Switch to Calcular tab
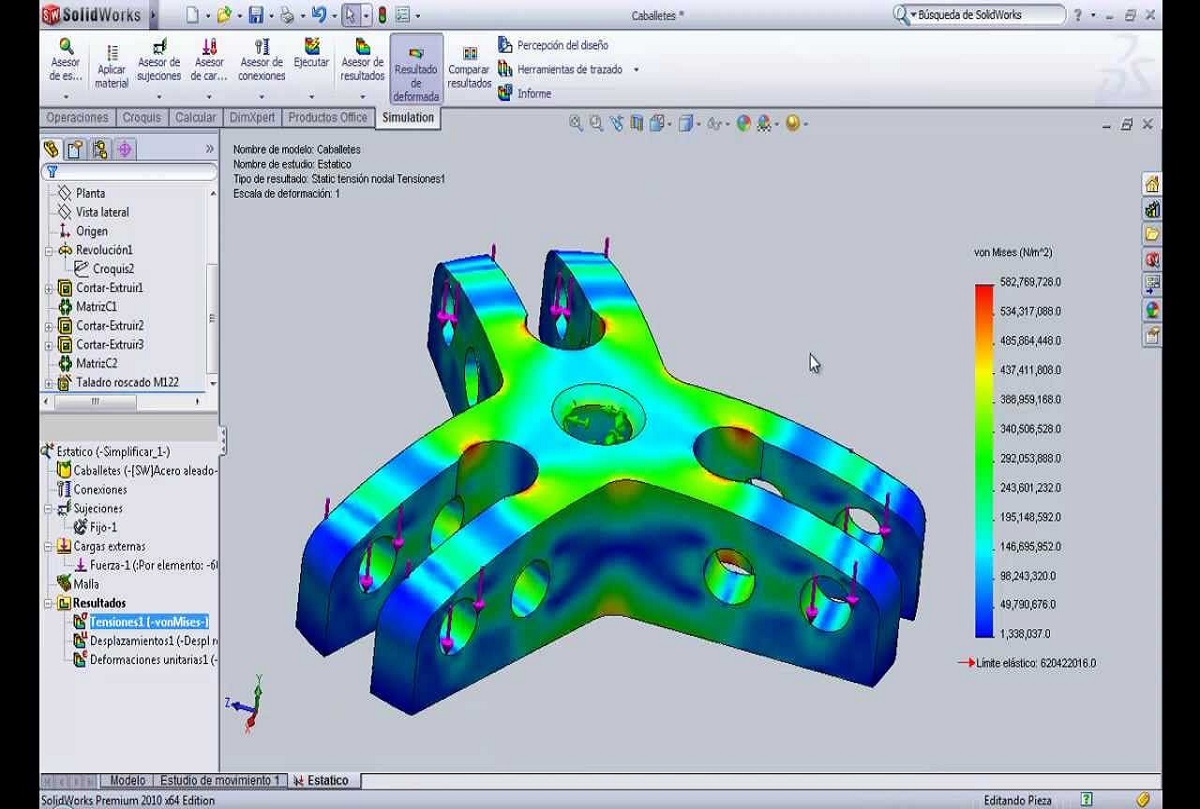 tap(195, 118)
